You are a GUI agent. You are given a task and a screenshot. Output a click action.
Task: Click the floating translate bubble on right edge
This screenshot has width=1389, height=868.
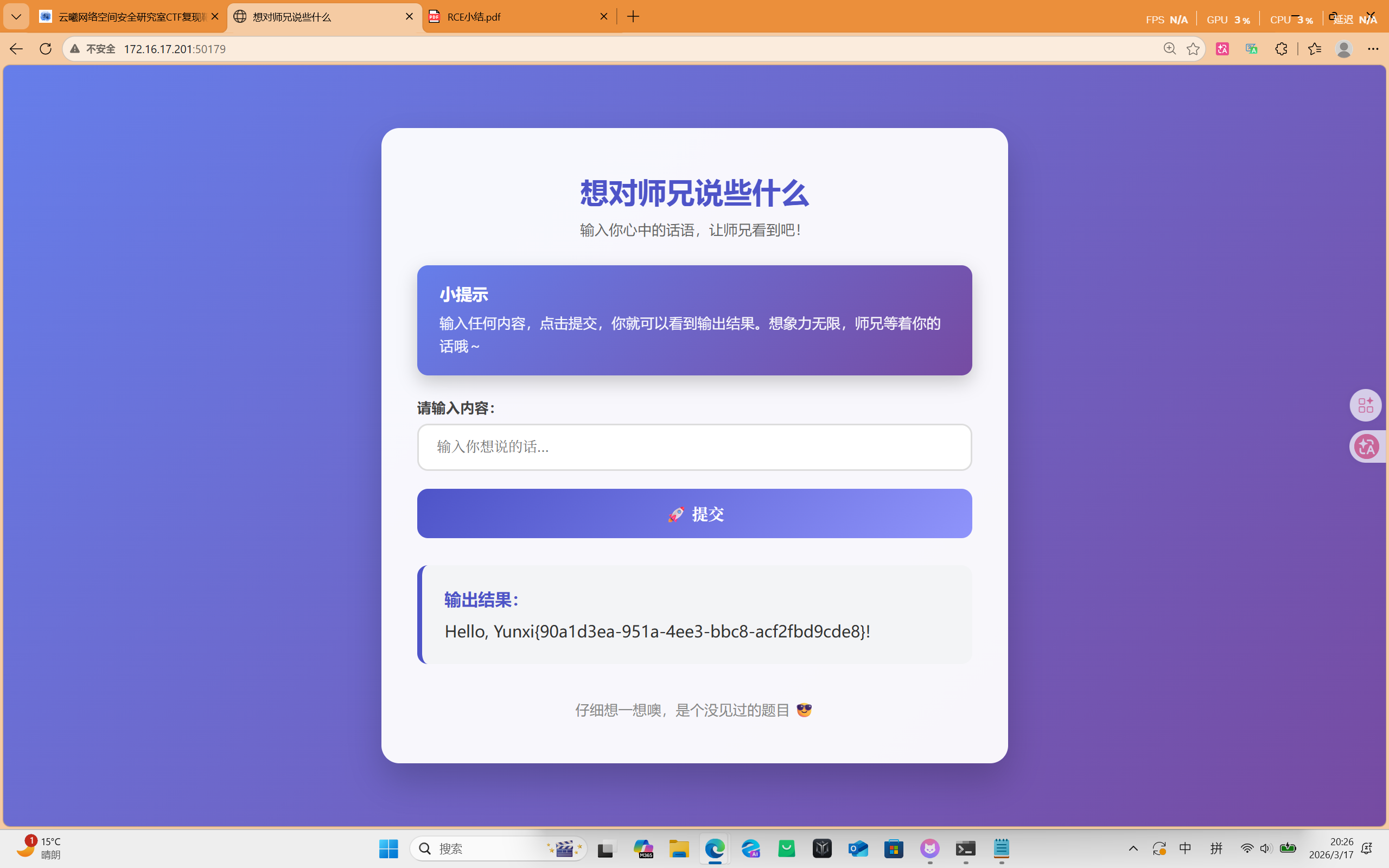pos(1367,446)
